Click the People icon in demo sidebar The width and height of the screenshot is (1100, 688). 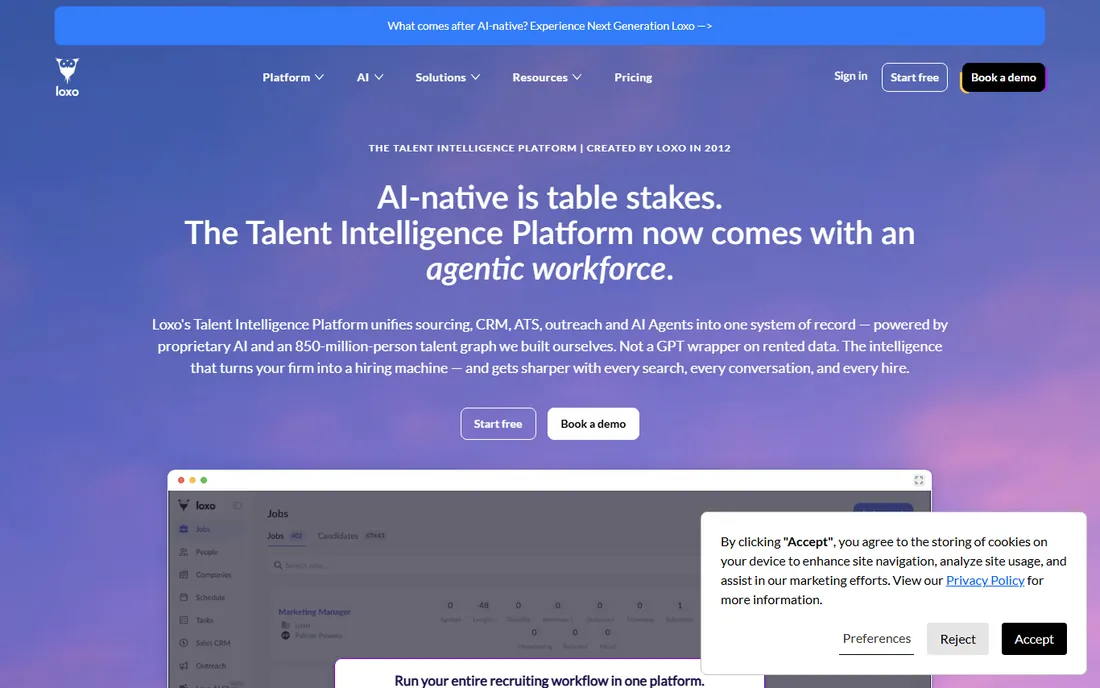184,552
